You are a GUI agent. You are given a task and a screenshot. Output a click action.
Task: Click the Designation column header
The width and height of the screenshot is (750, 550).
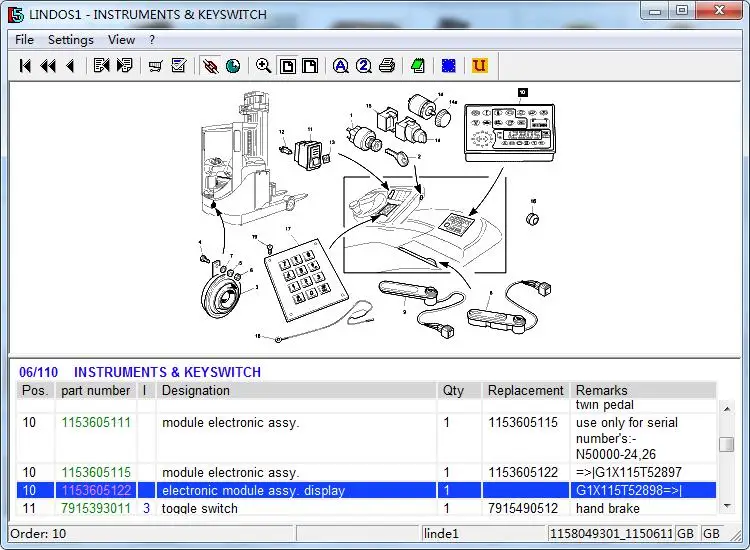click(296, 390)
